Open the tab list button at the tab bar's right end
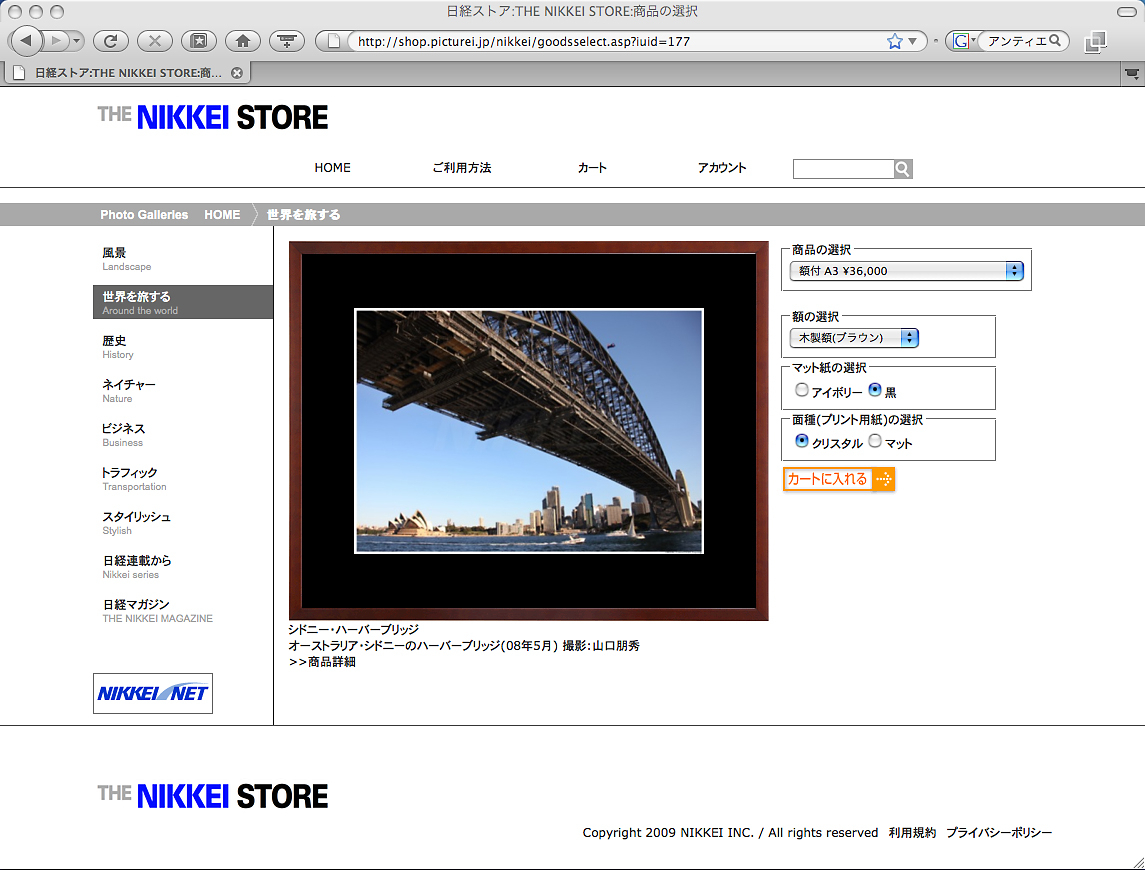The width and height of the screenshot is (1145, 870). (1132, 73)
